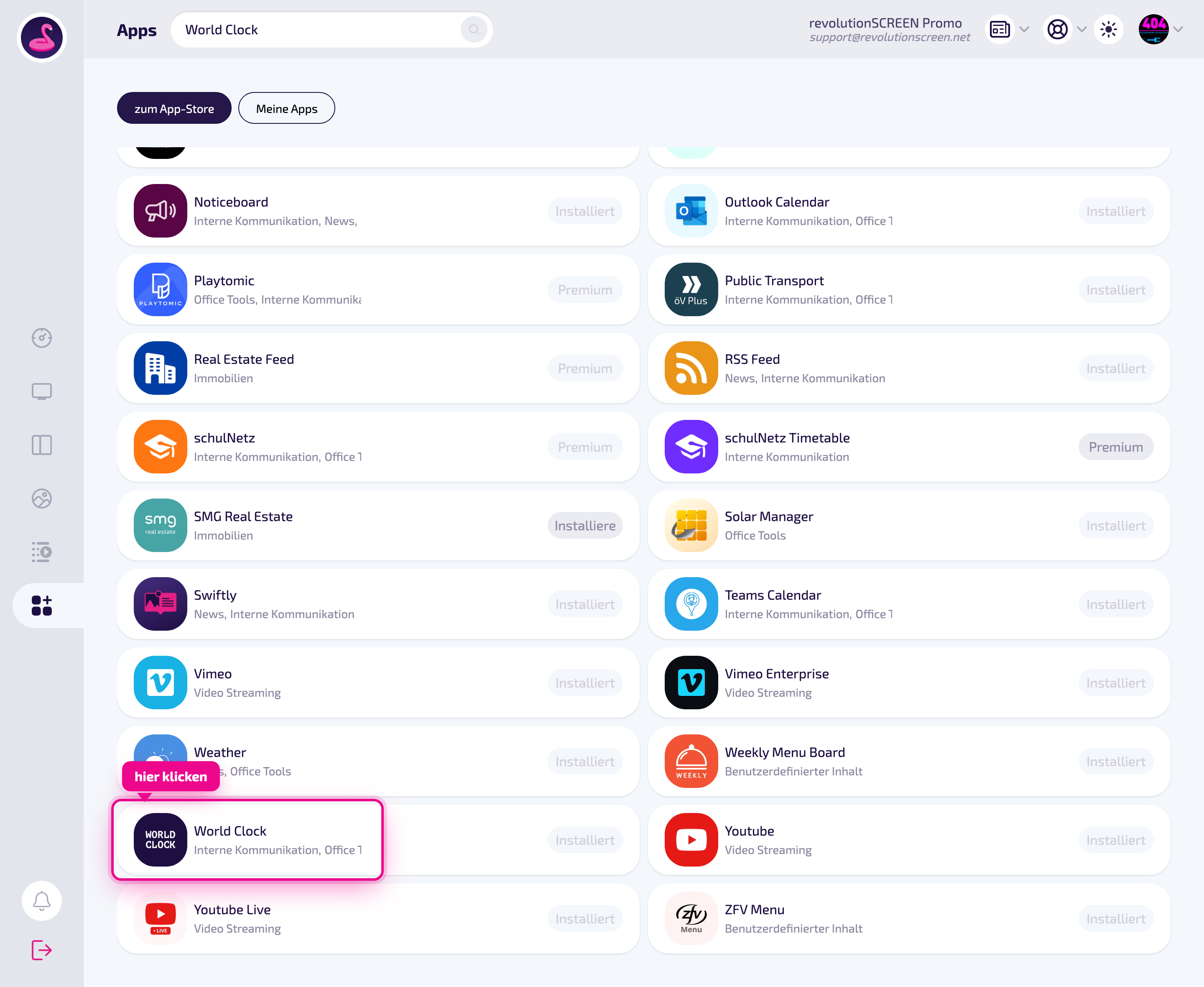Viewport: 1204px width, 987px height.
Task: Click the search magnifier button
Action: 473,30
